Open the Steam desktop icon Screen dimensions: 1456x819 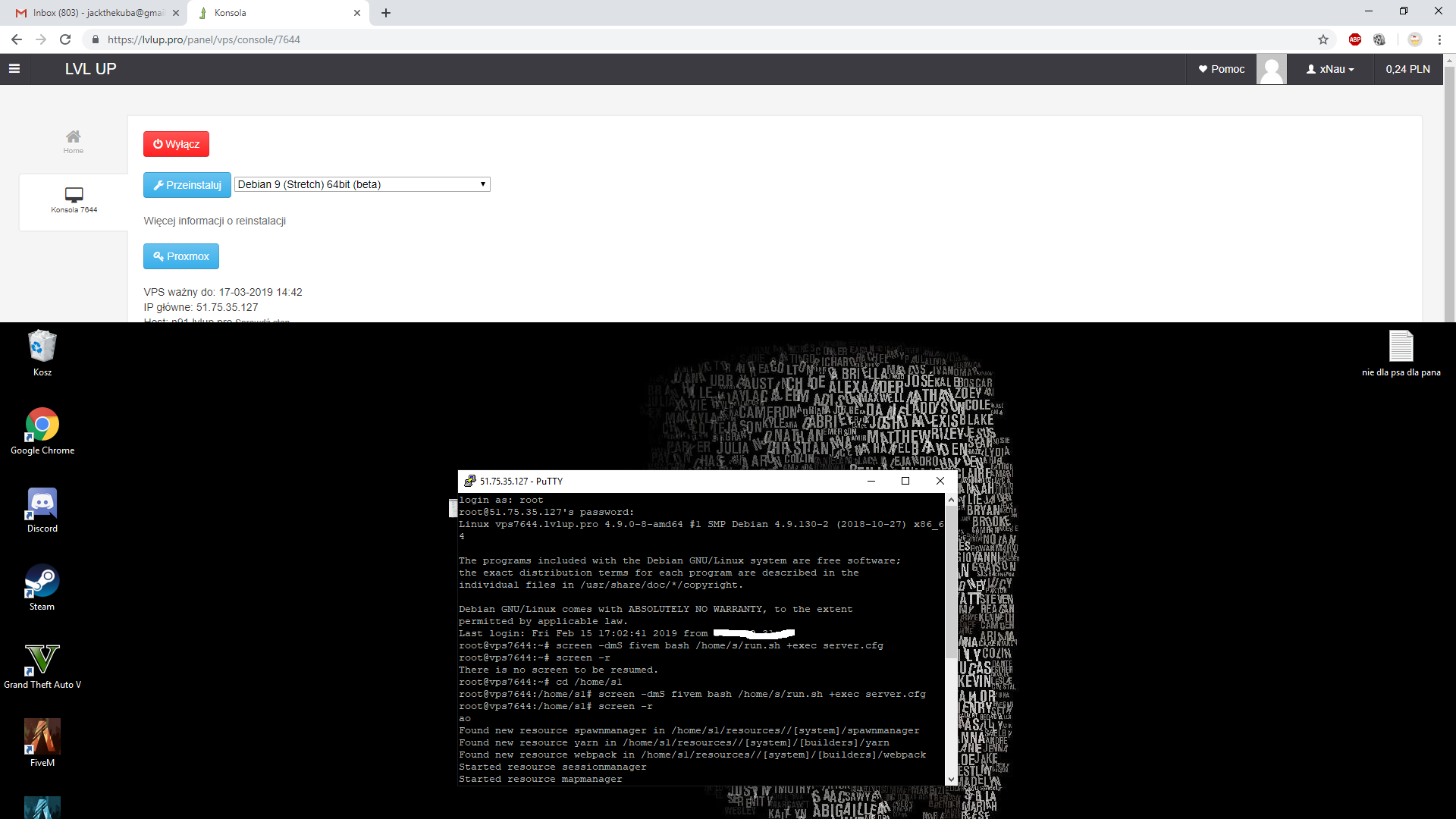[x=42, y=582]
